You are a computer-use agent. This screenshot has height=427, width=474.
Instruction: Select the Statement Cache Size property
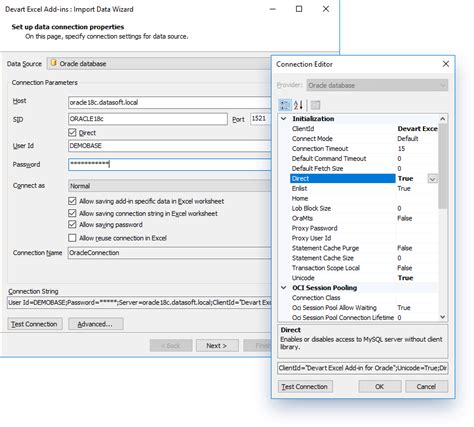pyautogui.click(x=364, y=258)
